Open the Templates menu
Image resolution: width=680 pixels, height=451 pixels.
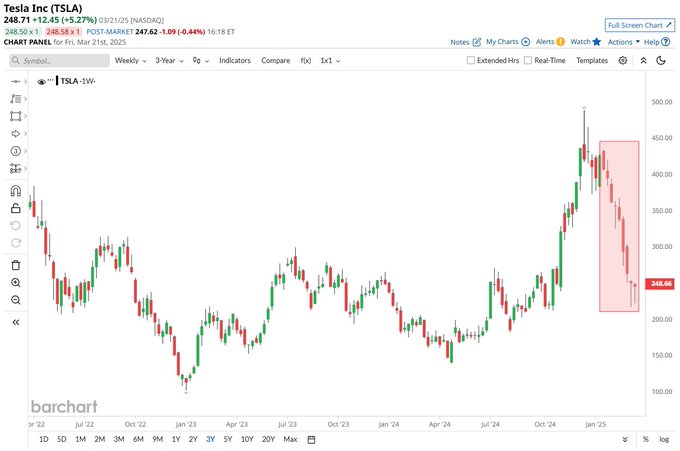(x=592, y=60)
